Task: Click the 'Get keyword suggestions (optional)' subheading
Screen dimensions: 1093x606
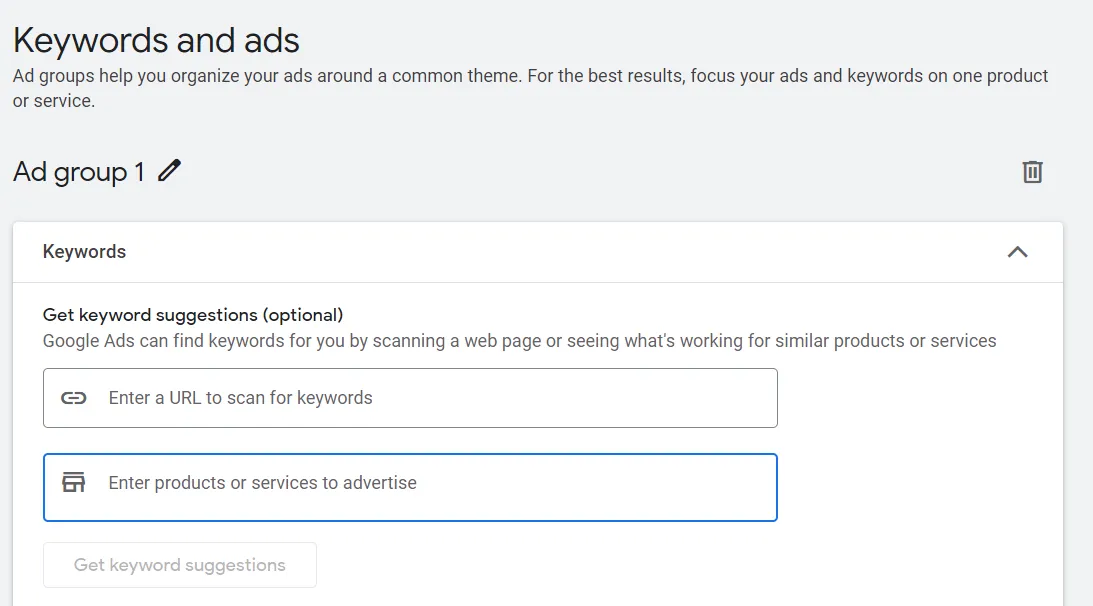Action: pyautogui.click(x=193, y=315)
